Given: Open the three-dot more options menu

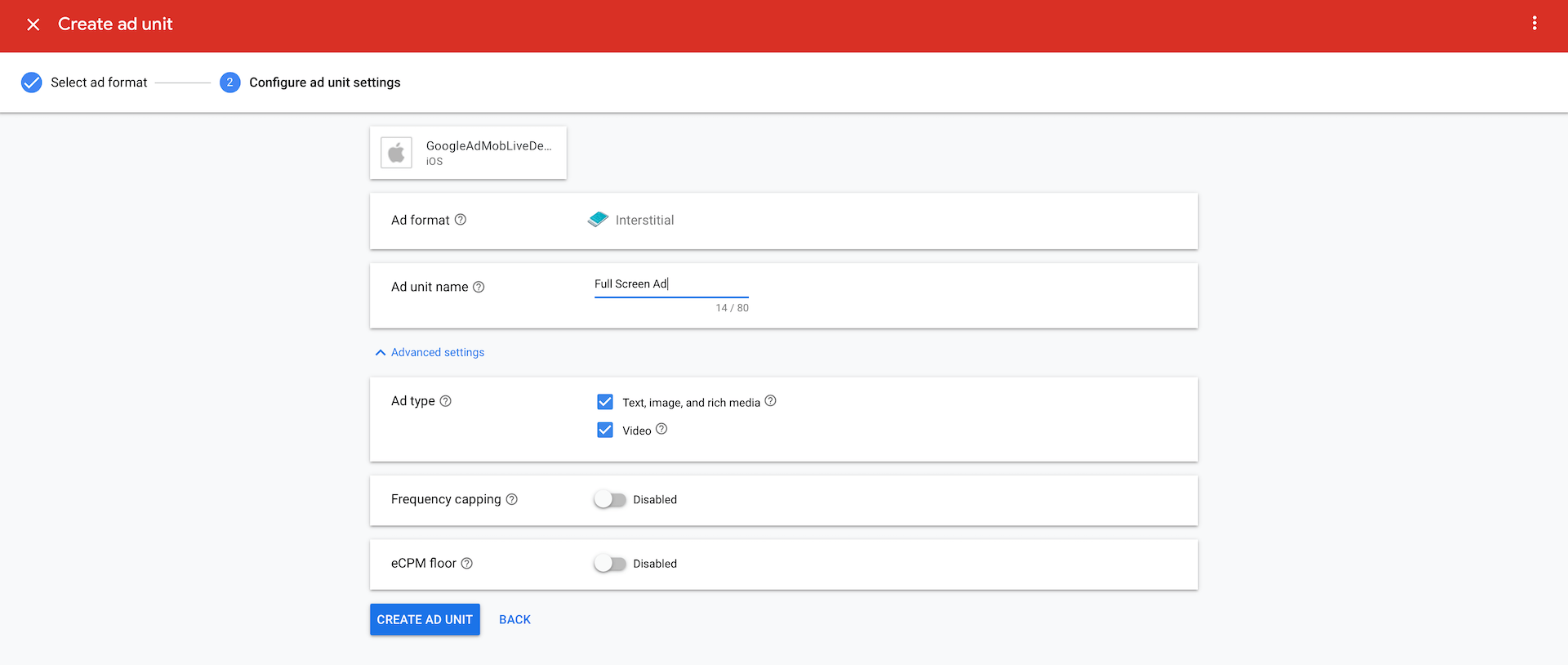Looking at the screenshot, I should tap(1535, 24).
